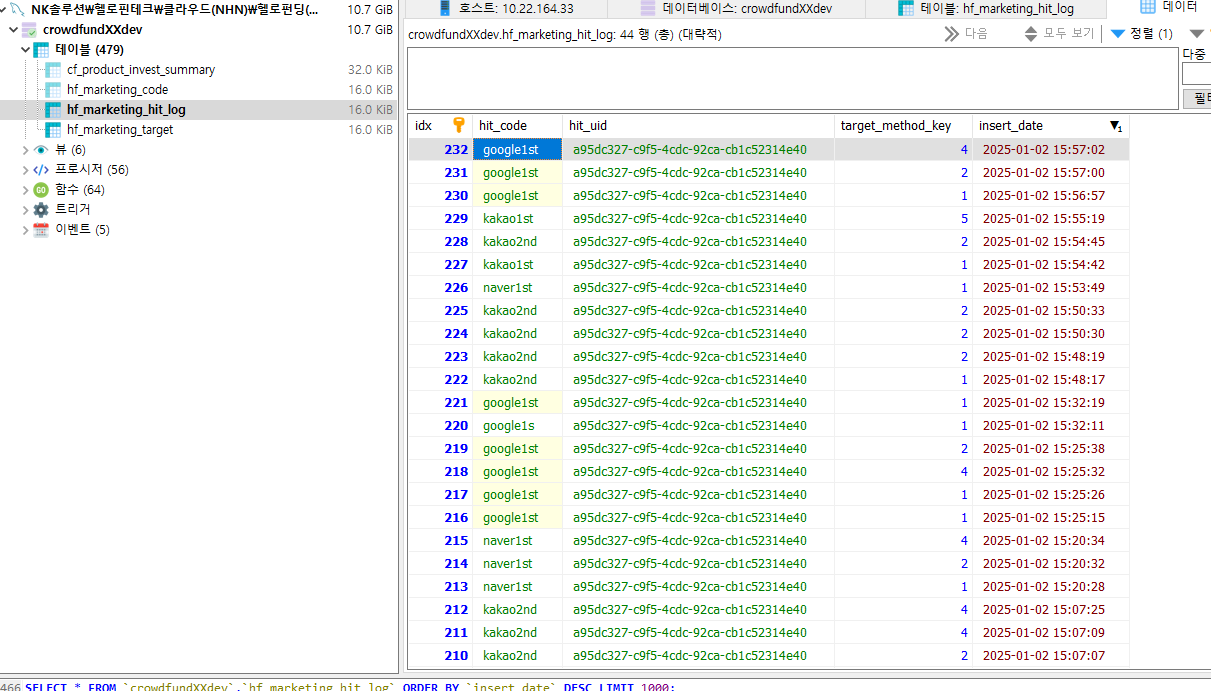This screenshot has width=1211, height=691.
Task: Click the hf_marketing_target table icon
Action: [x=54, y=130]
